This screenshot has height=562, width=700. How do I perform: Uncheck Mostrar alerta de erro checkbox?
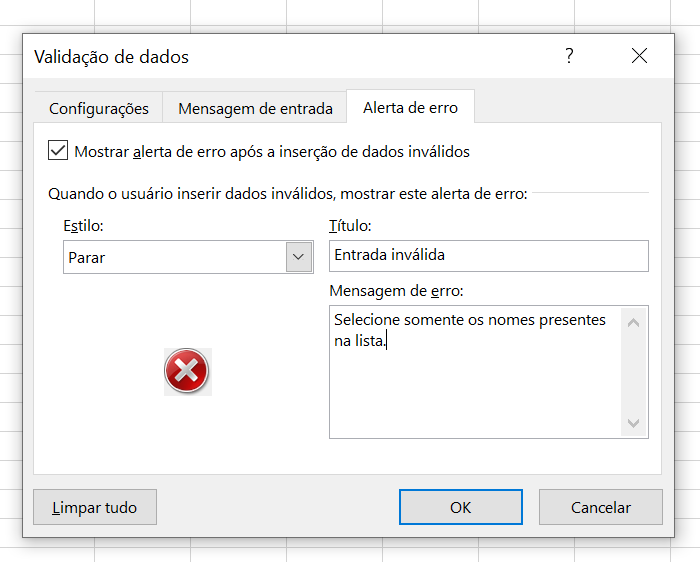coord(58,150)
